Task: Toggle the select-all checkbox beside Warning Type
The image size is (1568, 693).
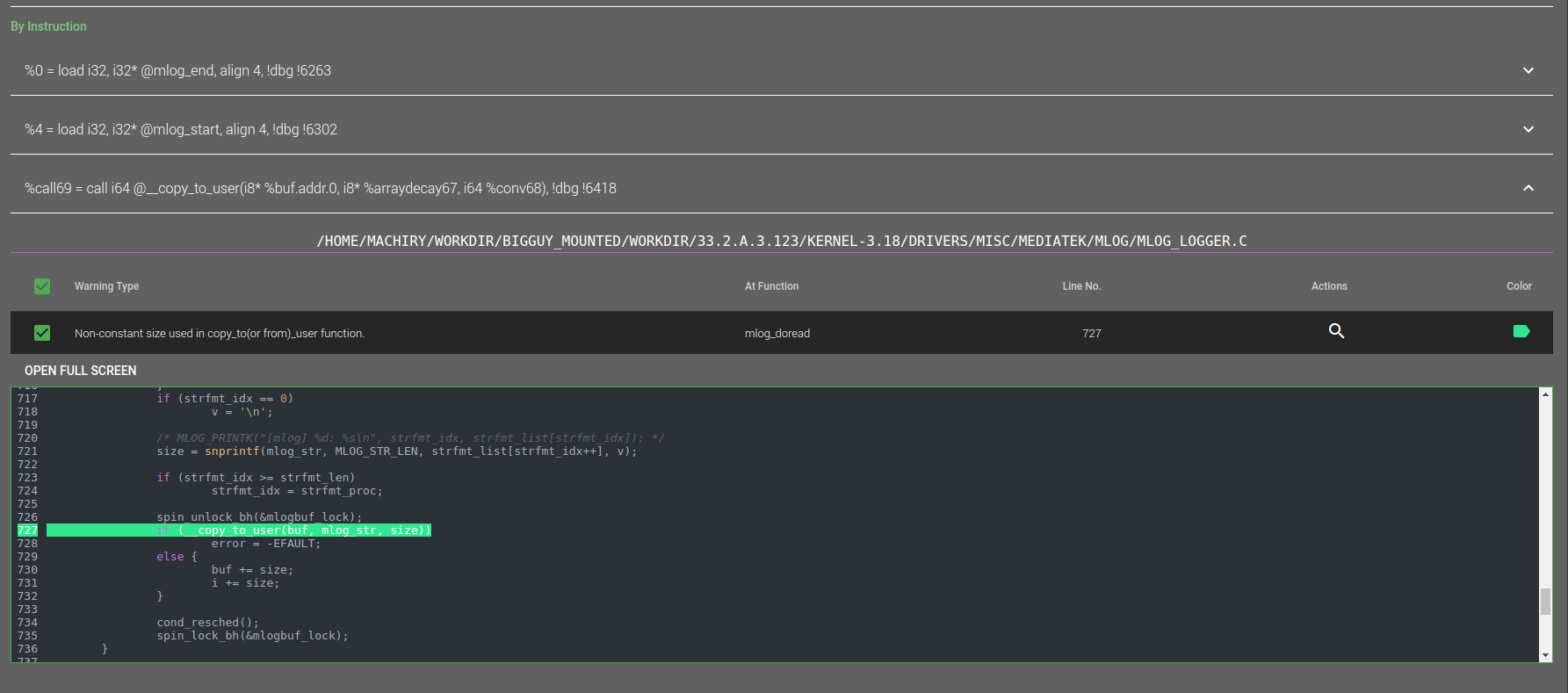Action: click(x=42, y=286)
